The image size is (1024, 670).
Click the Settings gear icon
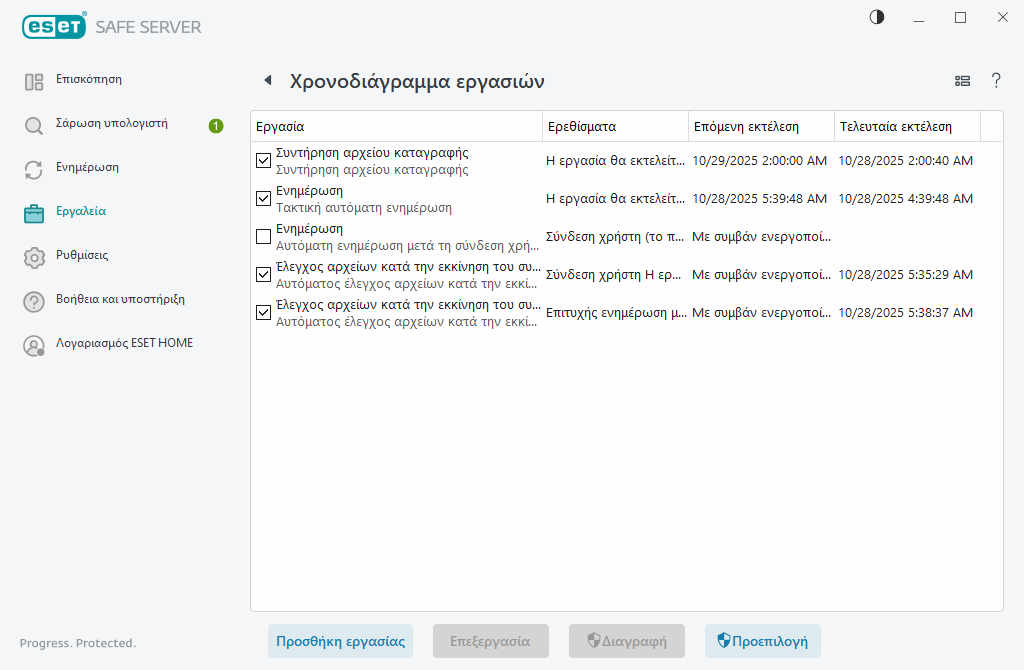tap(34, 257)
